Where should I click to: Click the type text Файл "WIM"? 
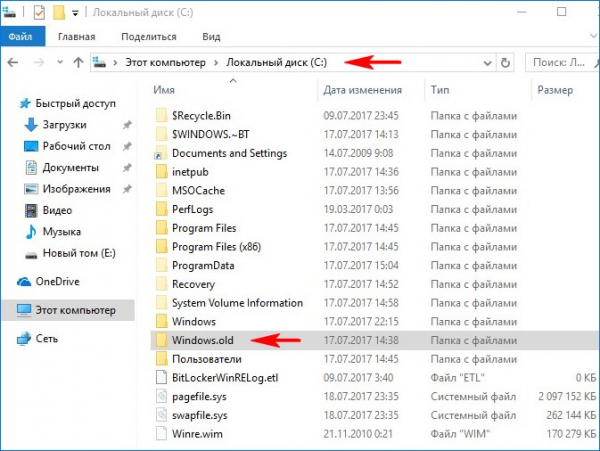460,434
